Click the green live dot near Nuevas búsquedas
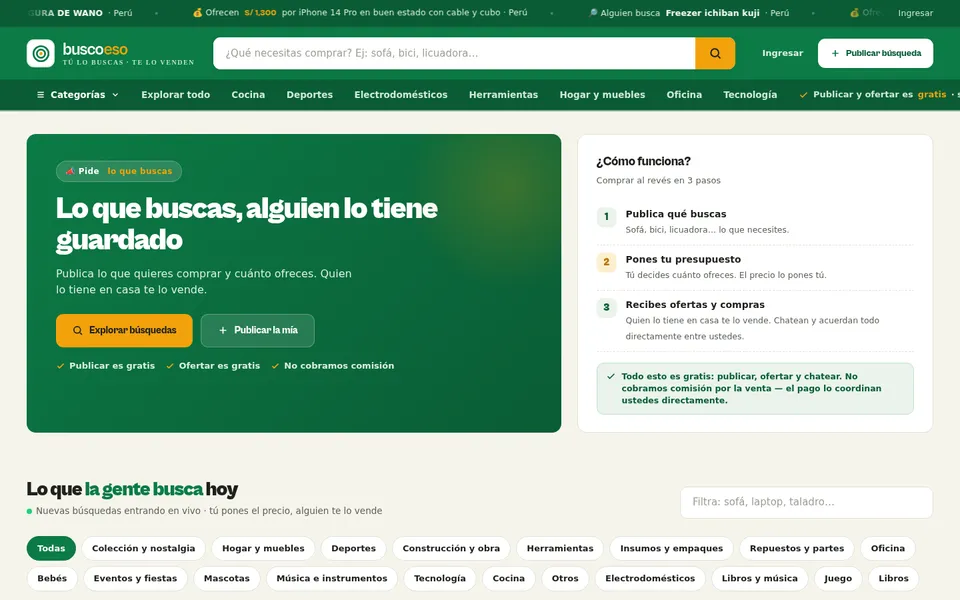The image size is (960, 600). [29, 511]
